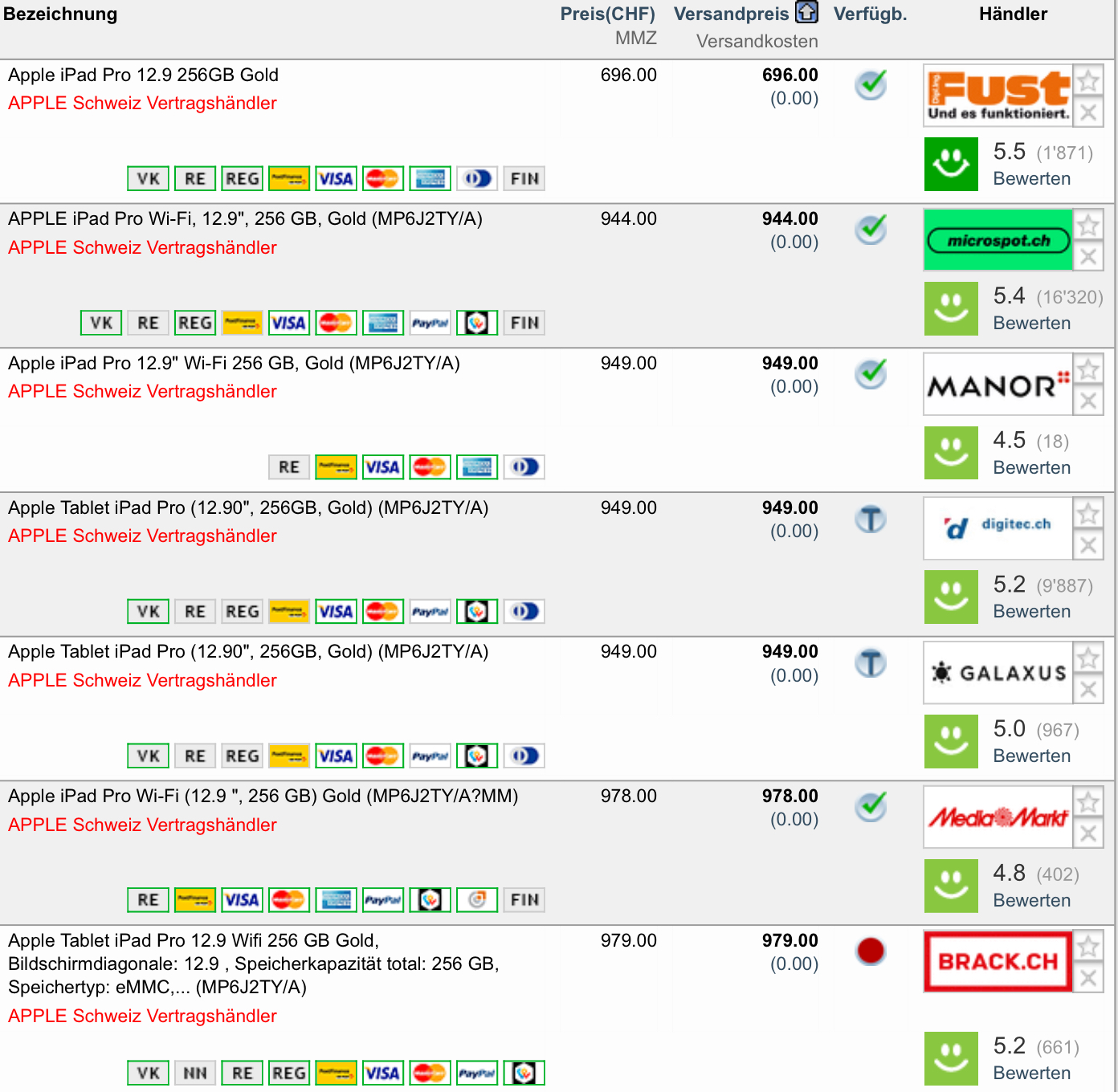Viewport: 1118px width, 1092px height.
Task: Sort by the Verfügb. column header
Action: (x=870, y=14)
